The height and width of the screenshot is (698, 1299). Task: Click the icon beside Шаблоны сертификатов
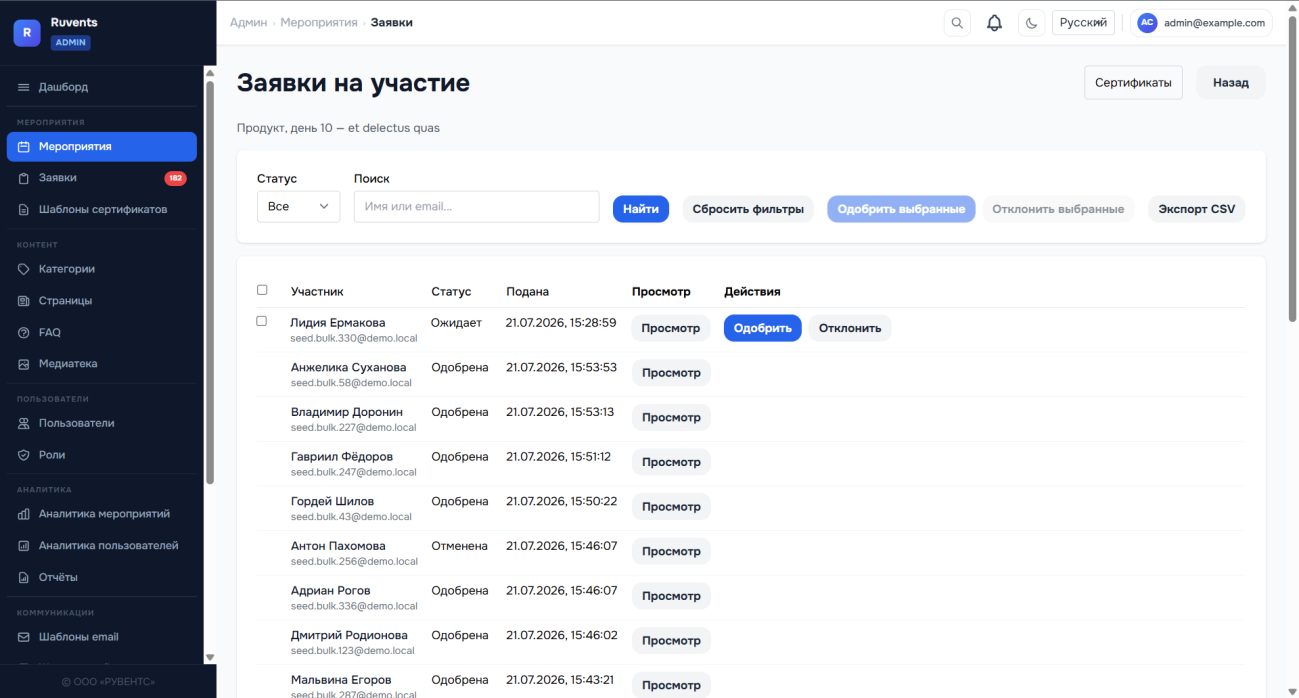(24, 210)
